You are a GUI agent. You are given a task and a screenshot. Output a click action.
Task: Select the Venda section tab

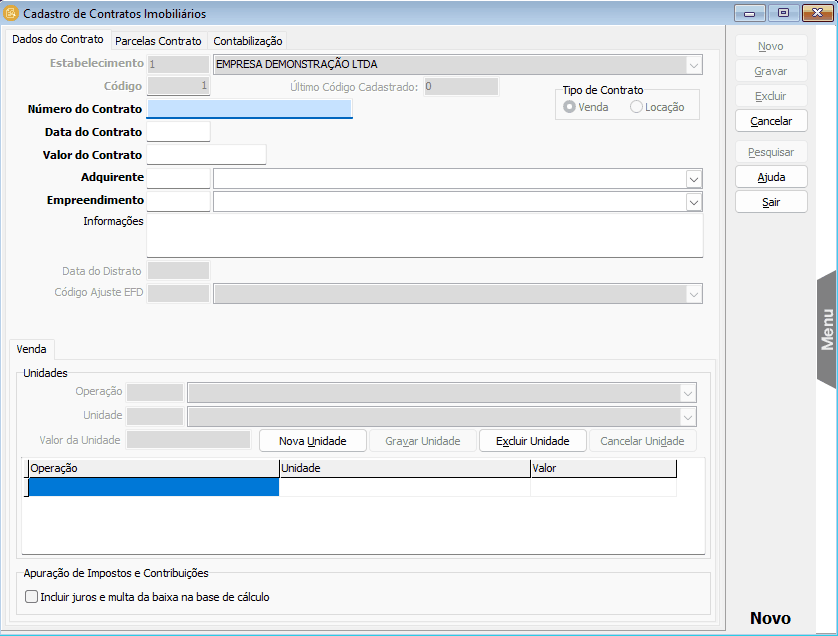point(32,349)
